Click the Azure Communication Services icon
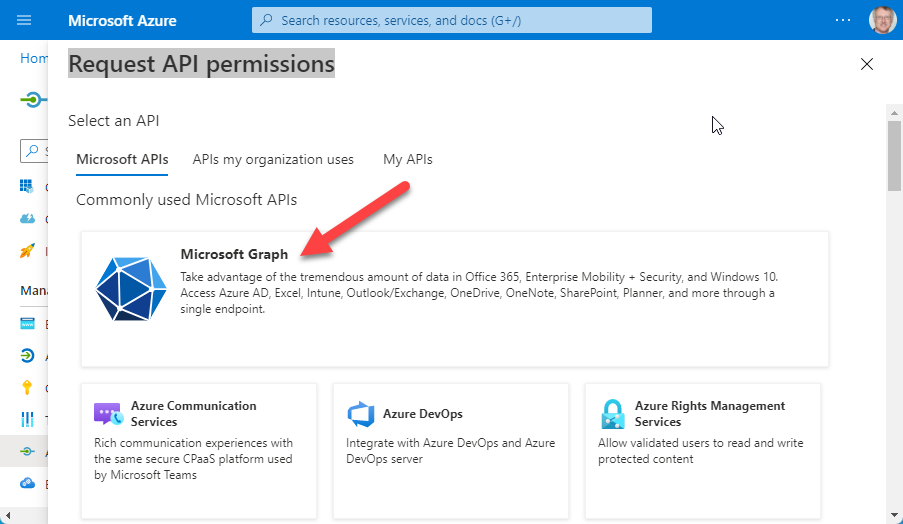903x524 pixels. point(107,414)
